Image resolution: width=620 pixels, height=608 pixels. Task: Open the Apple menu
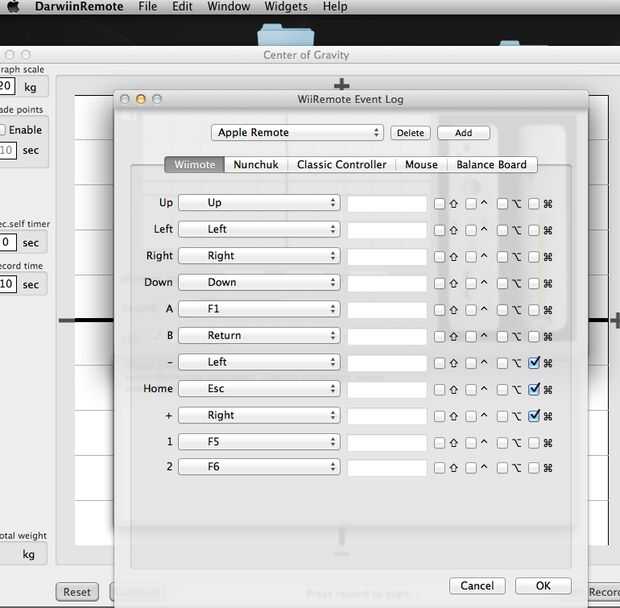13,6
